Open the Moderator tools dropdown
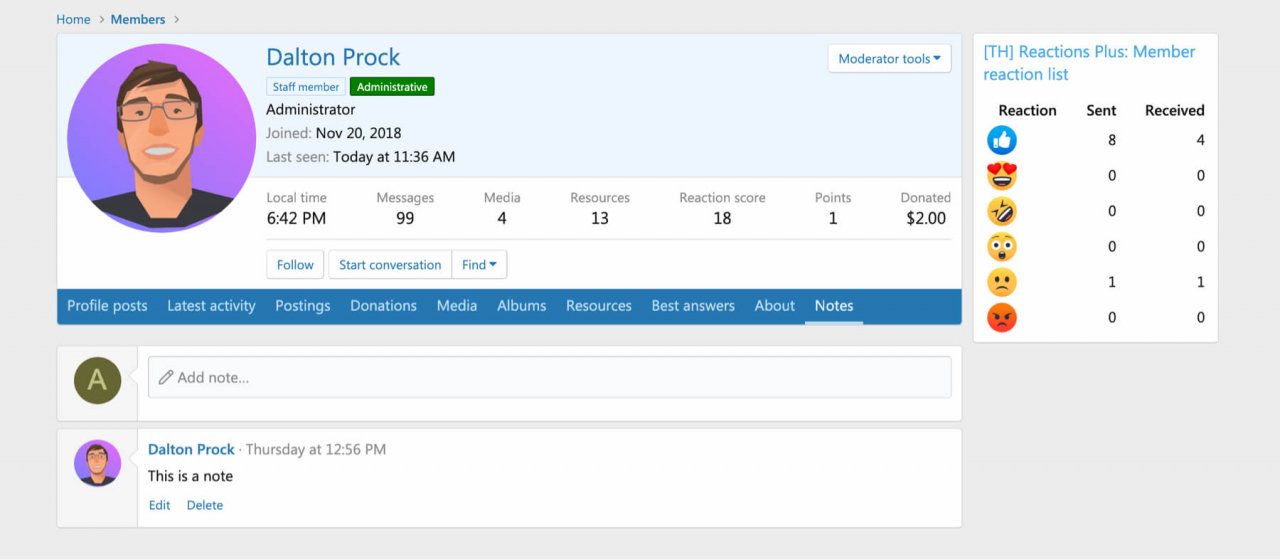This screenshot has height=560, width=1280. pos(889,59)
